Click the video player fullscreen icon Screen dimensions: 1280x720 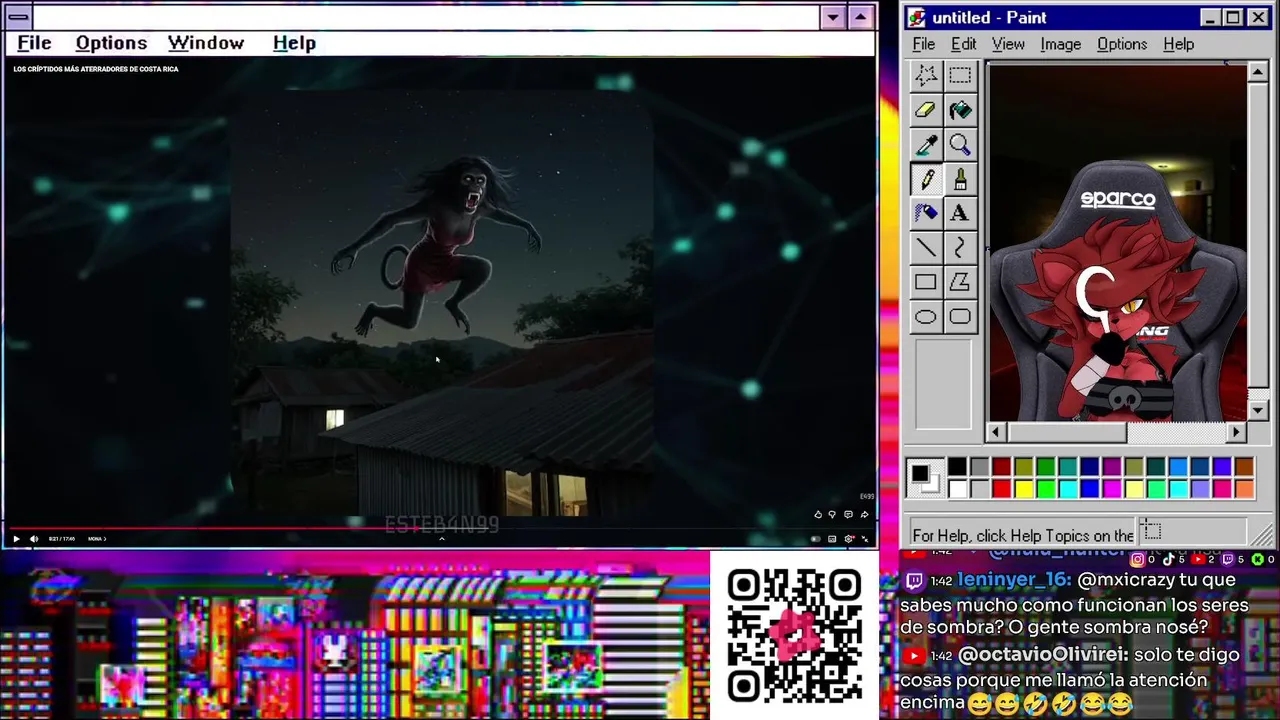(865, 539)
